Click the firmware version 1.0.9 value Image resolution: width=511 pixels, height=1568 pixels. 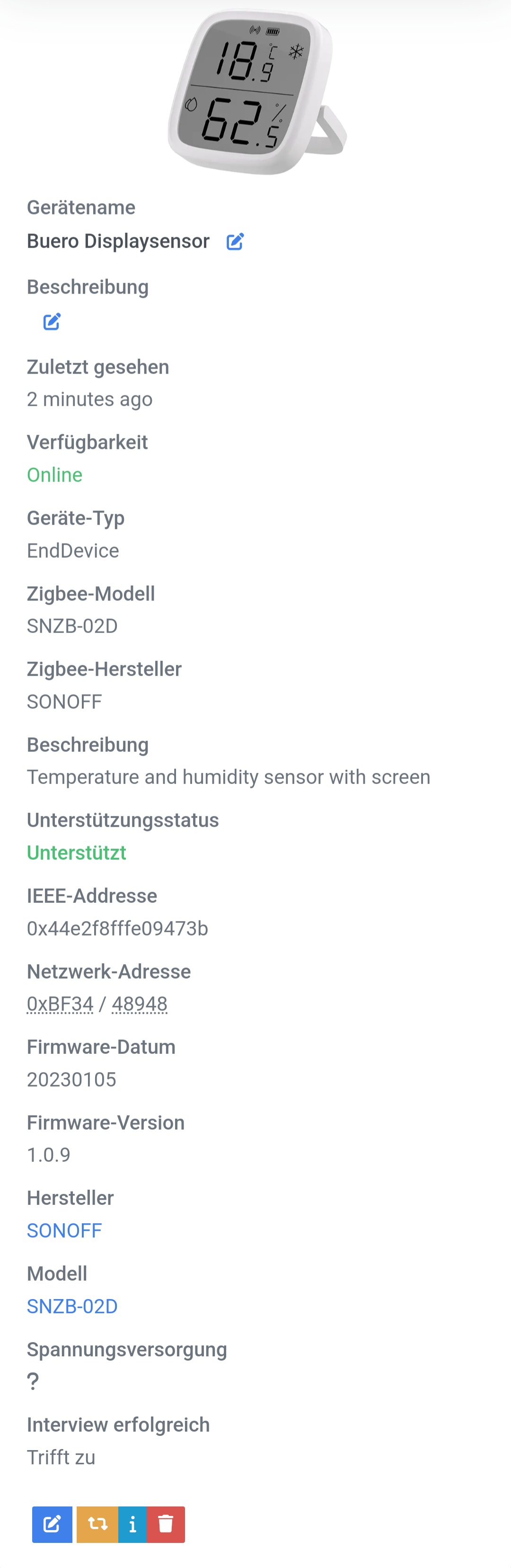(x=49, y=1155)
